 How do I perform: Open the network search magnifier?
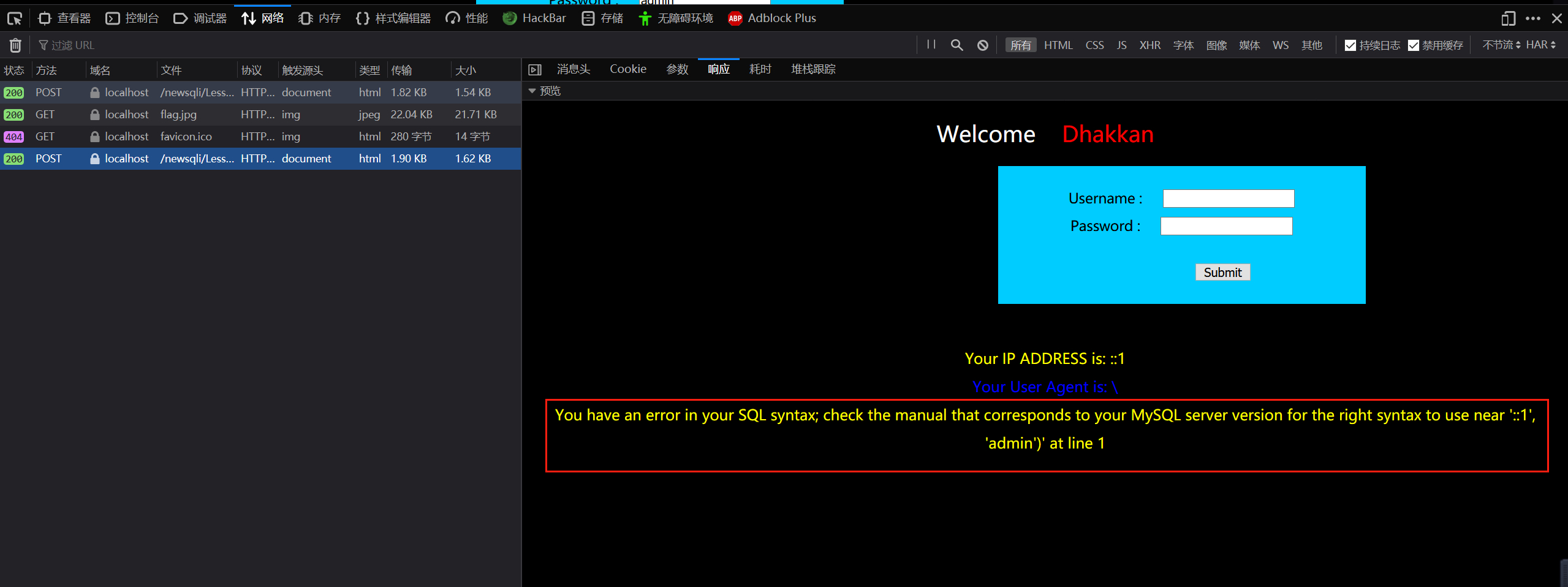click(x=956, y=45)
